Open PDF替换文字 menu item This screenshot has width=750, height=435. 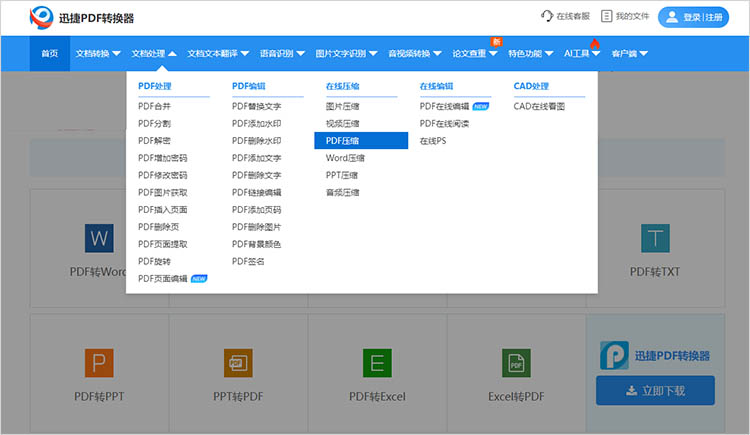[256, 106]
